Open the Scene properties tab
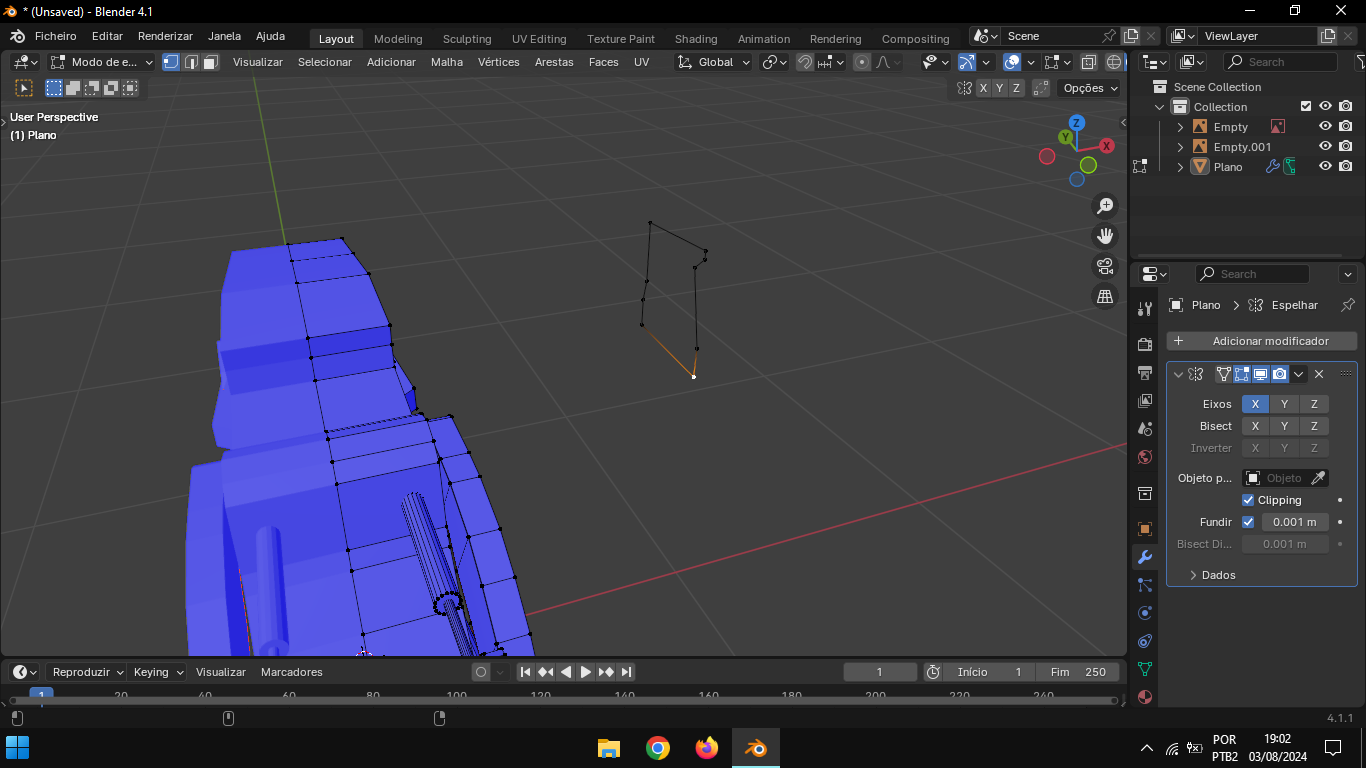The height and width of the screenshot is (768, 1366). pyautogui.click(x=1145, y=429)
